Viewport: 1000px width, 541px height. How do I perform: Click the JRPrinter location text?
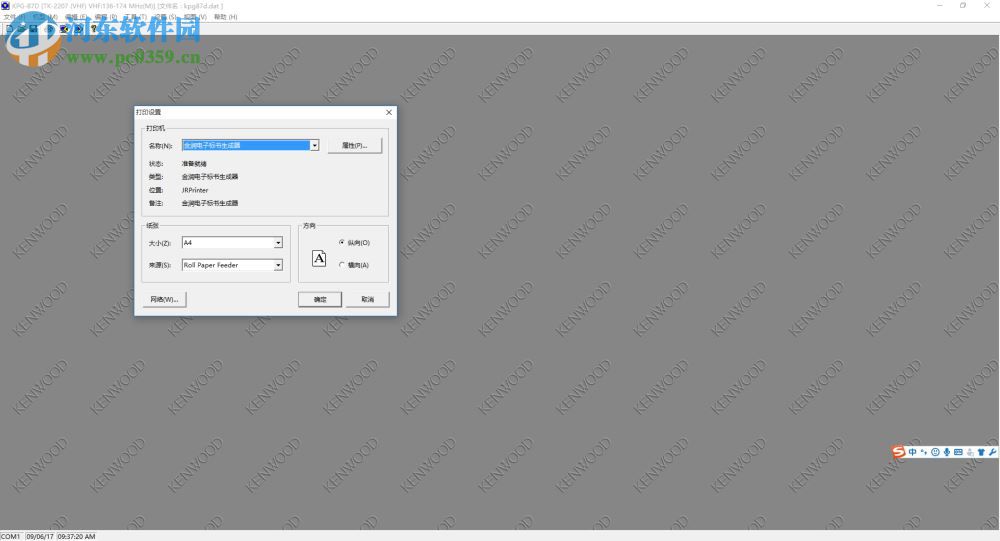[195, 190]
